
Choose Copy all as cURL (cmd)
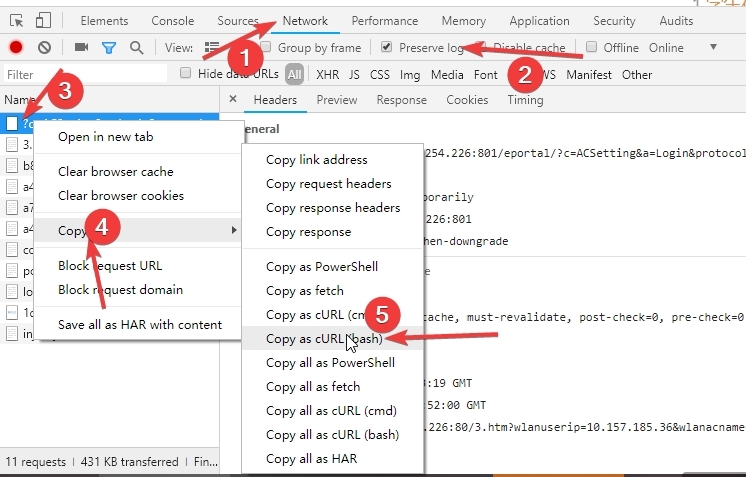coord(333,411)
